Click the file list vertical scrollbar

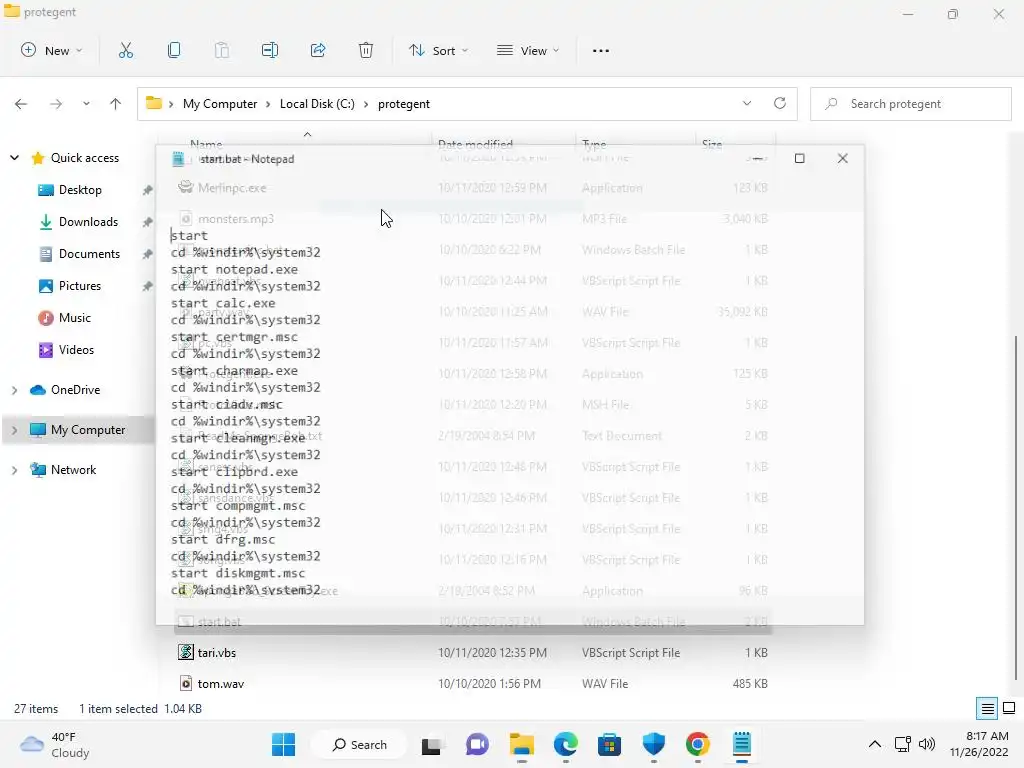click(x=1017, y=509)
